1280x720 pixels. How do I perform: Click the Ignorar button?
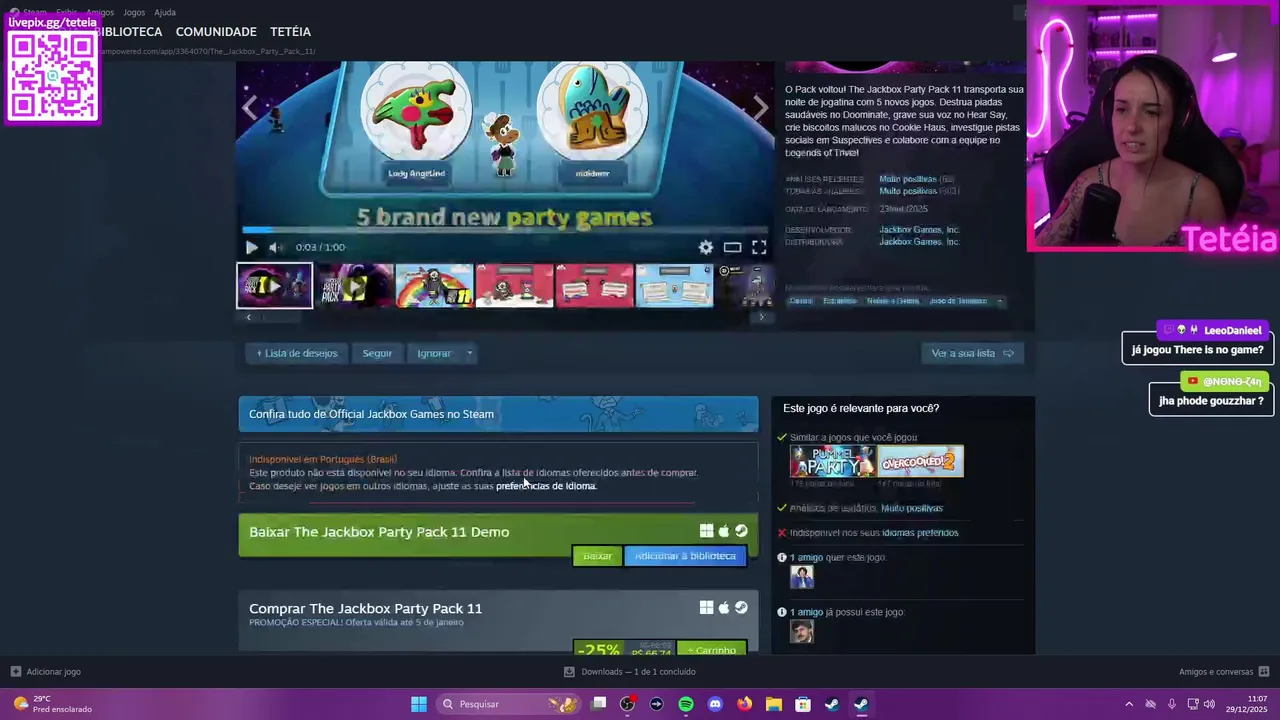tap(434, 353)
